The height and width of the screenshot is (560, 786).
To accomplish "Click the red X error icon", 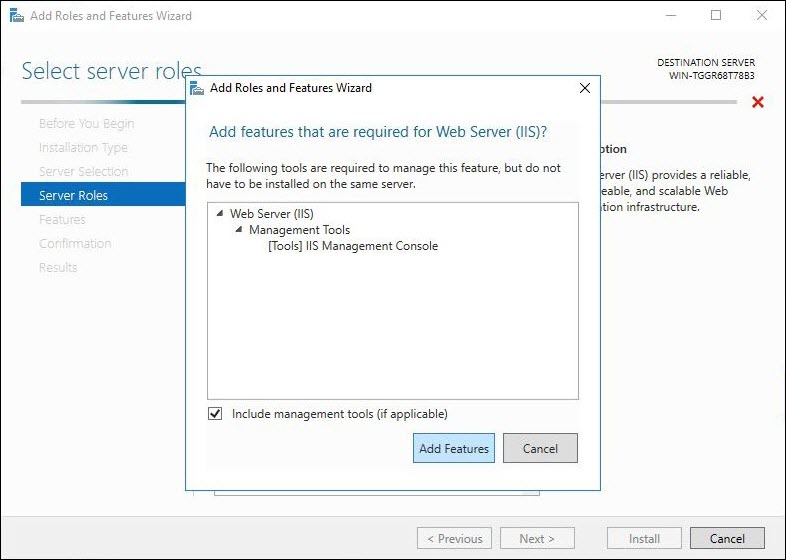I will (x=758, y=102).
